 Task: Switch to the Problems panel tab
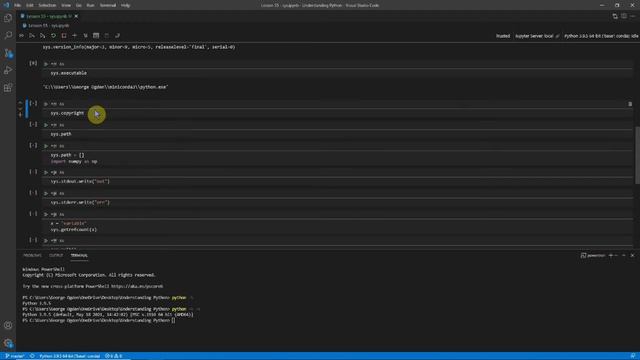(32, 256)
